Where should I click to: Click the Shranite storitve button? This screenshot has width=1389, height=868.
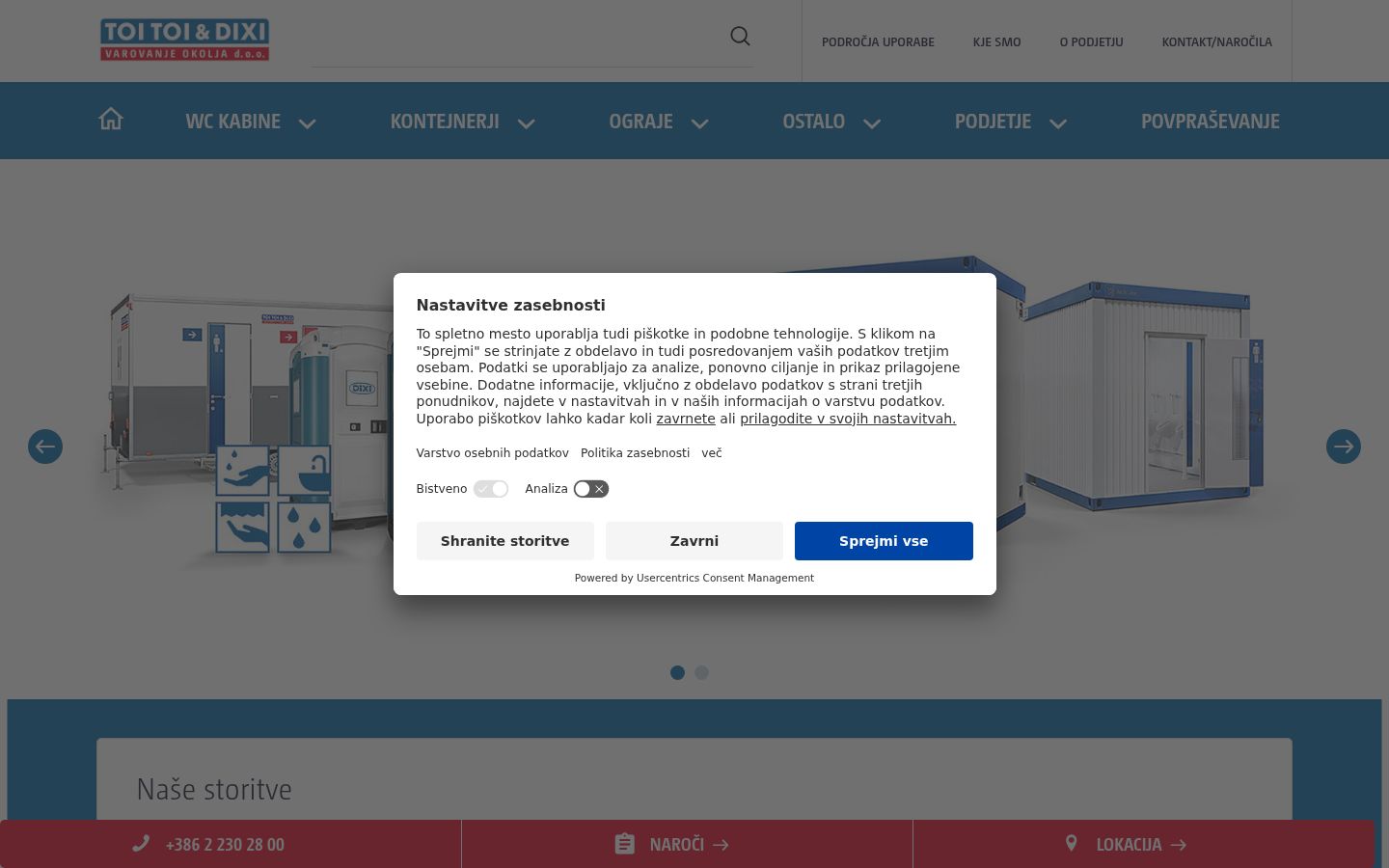tap(505, 541)
